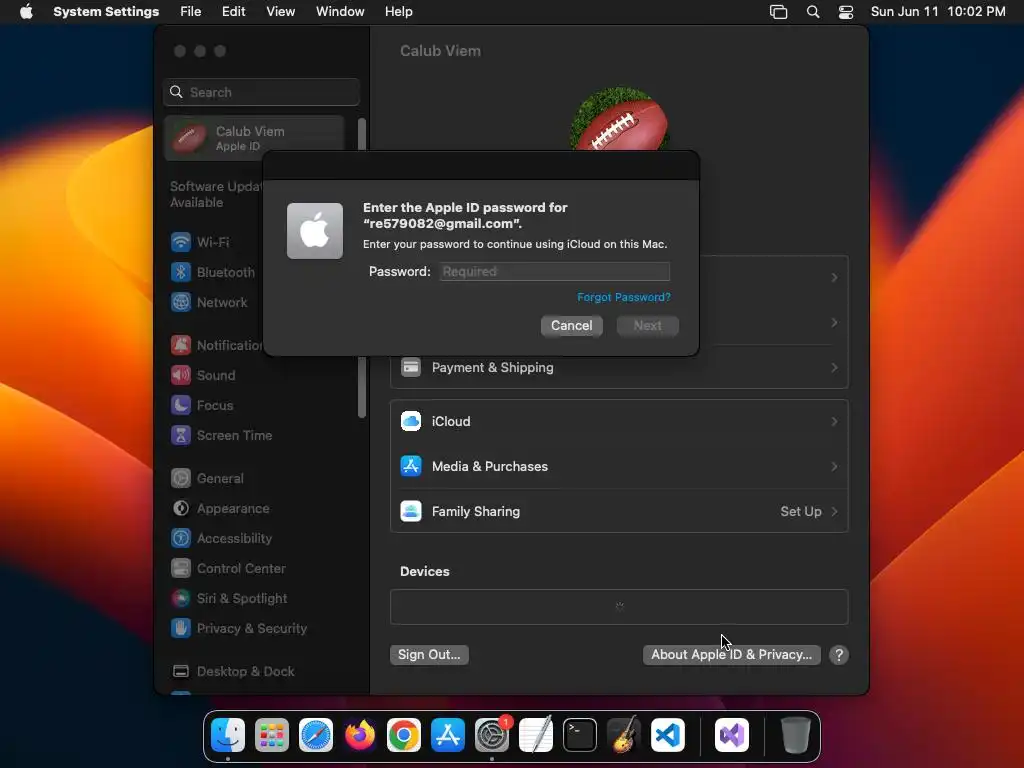1024x768 pixels.
Task: Select the Network globe icon
Action: click(x=181, y=302)
